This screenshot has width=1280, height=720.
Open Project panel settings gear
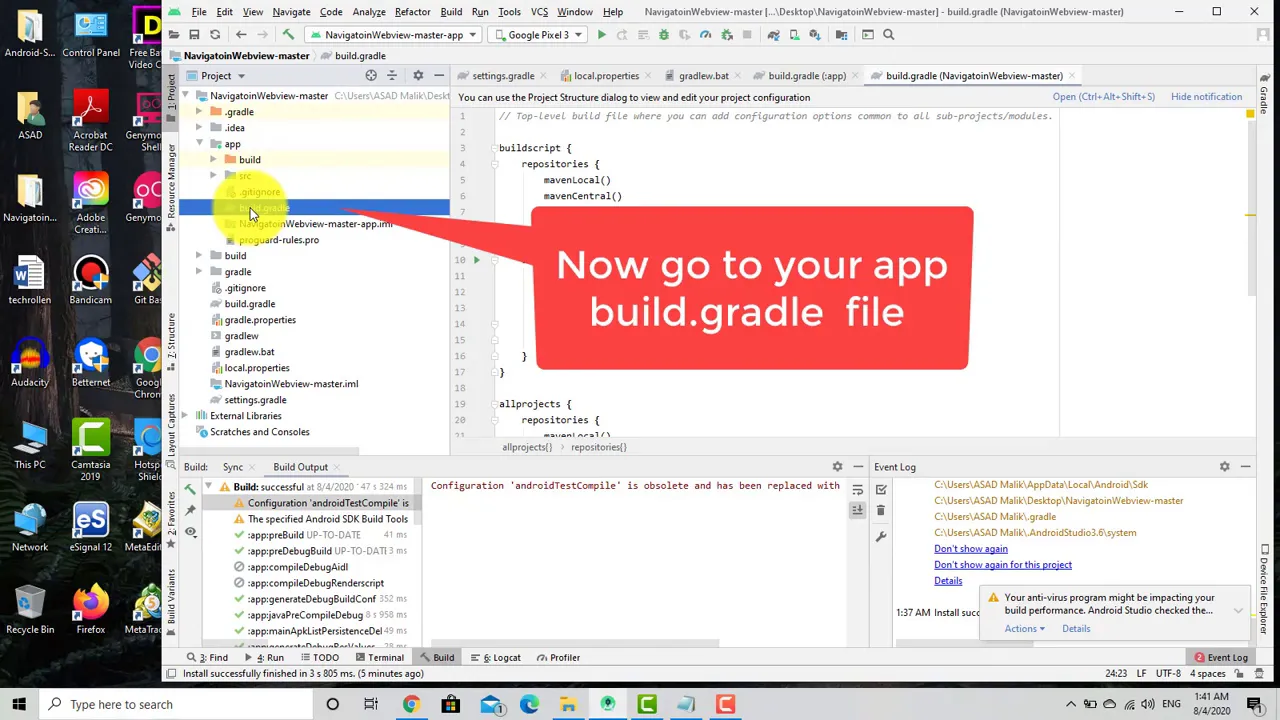418,75
